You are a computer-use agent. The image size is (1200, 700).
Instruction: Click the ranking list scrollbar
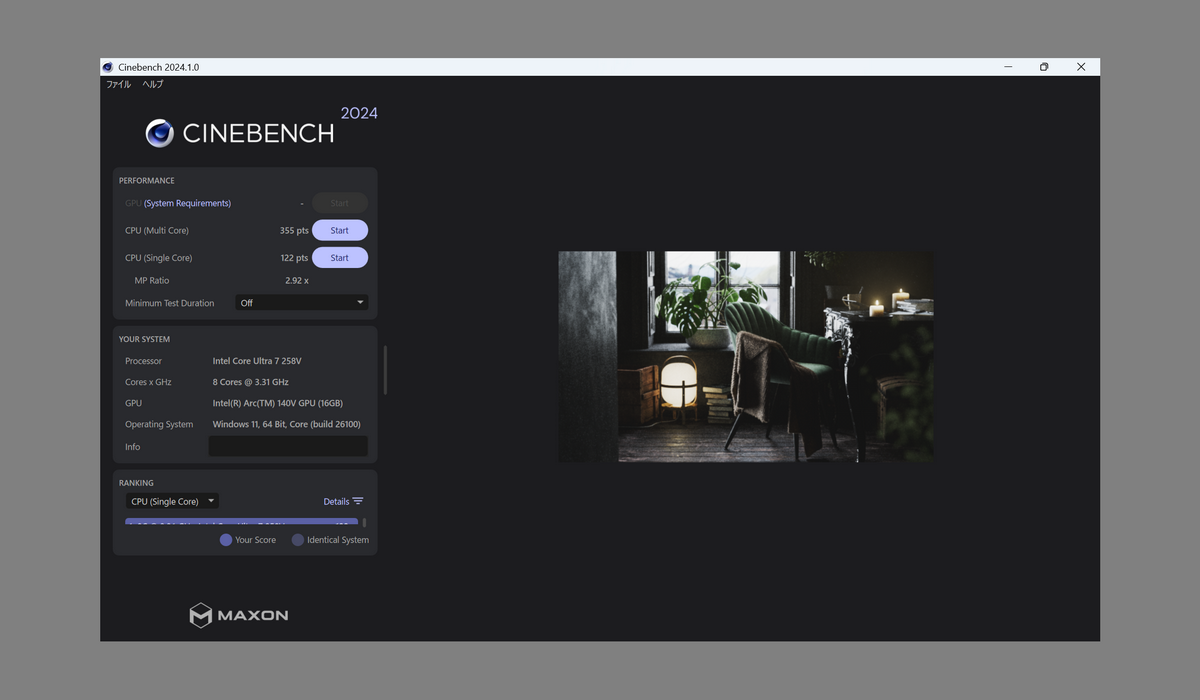pyautogui.click(x=364, y=522)
